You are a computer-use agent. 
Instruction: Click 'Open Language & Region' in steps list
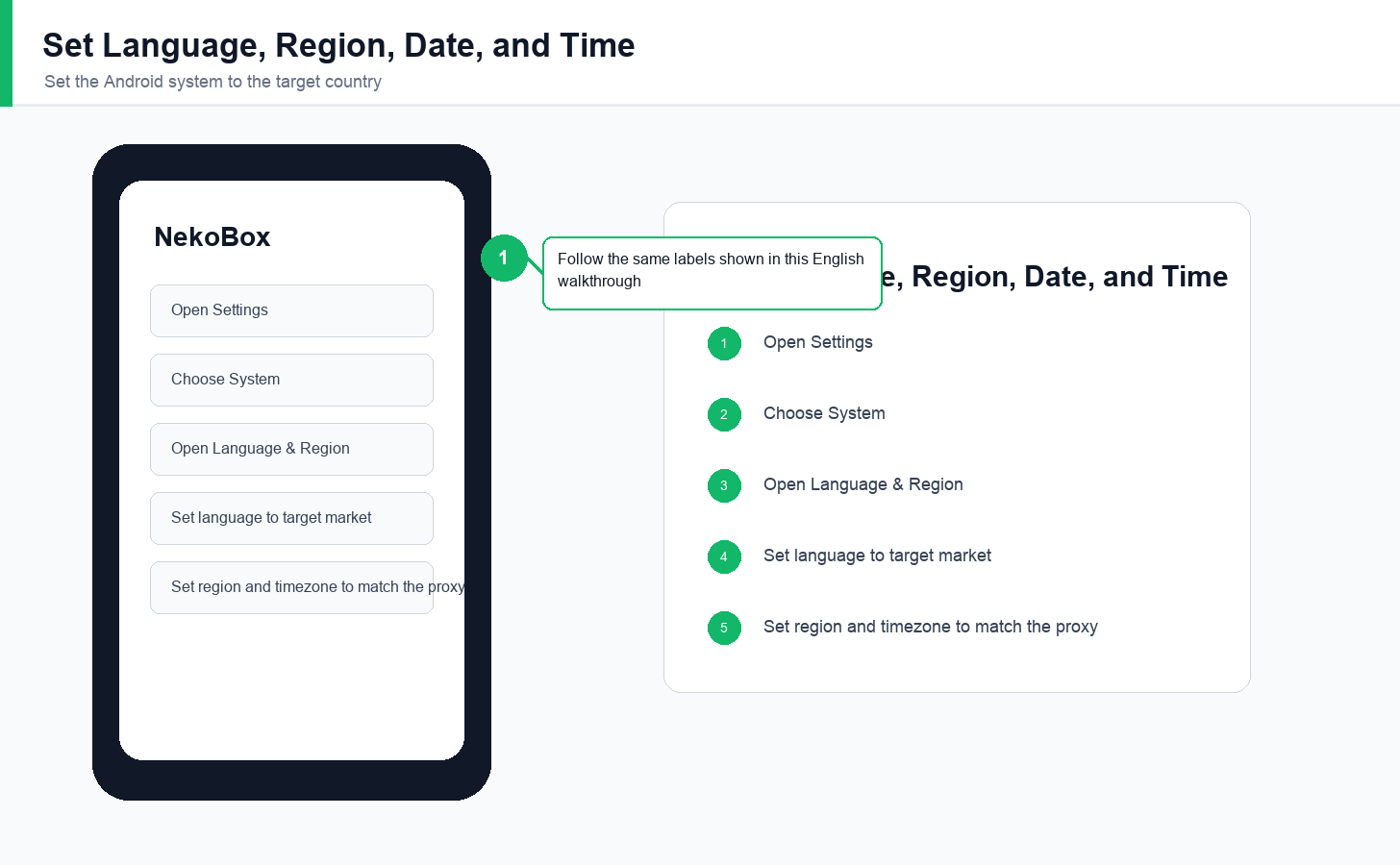click(863, 484)
